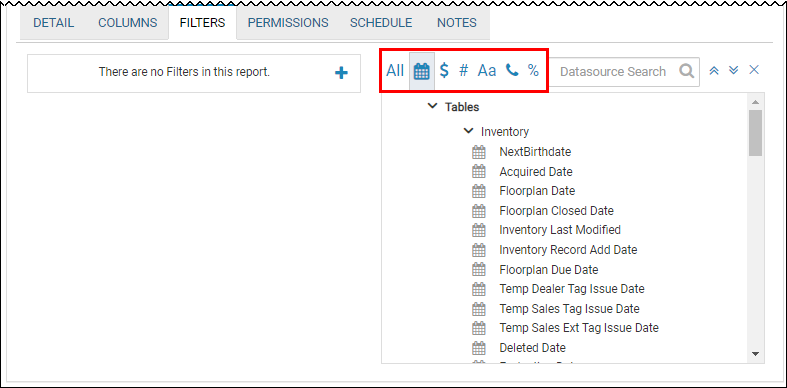Select the Acquired Date field

click(x=536, y=172)
